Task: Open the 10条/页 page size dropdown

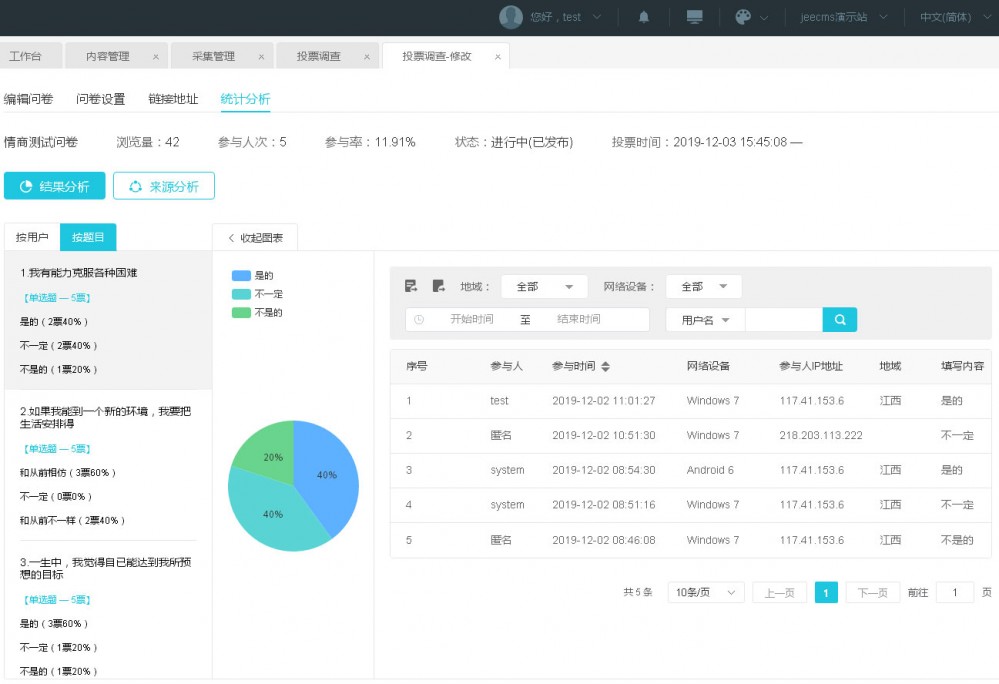Action: pos(704,592)
